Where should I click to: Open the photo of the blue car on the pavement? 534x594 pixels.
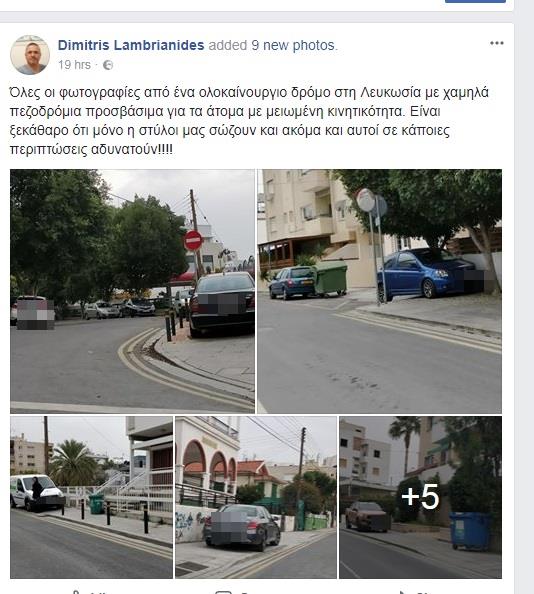[379, 291]
